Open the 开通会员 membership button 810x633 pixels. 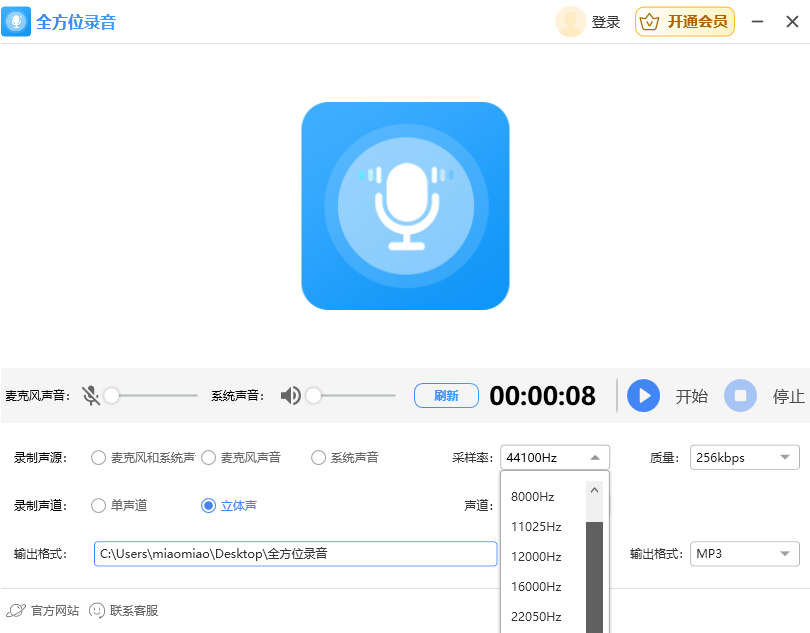[684, 22]
